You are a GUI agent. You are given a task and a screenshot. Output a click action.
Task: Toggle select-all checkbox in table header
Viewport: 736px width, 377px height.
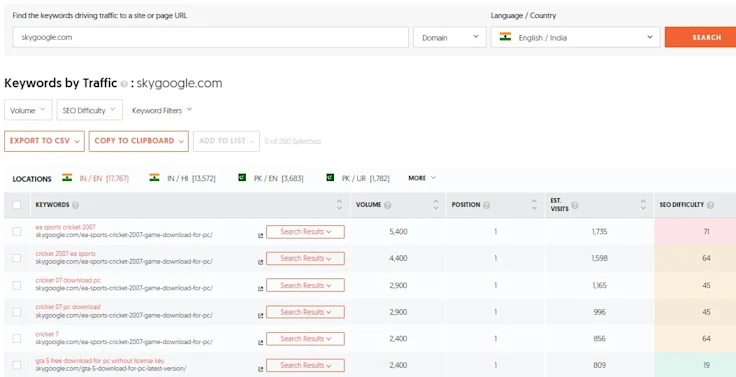[x=17, y=205]
